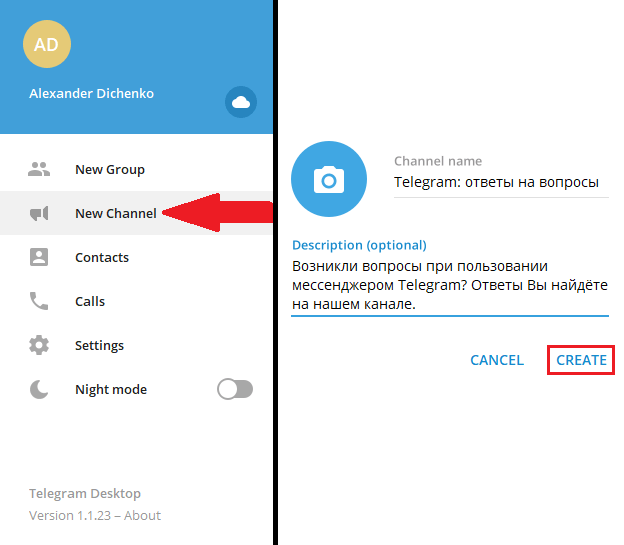Click the Calls phone icon
624x545 pixels.
pos(39,301)
